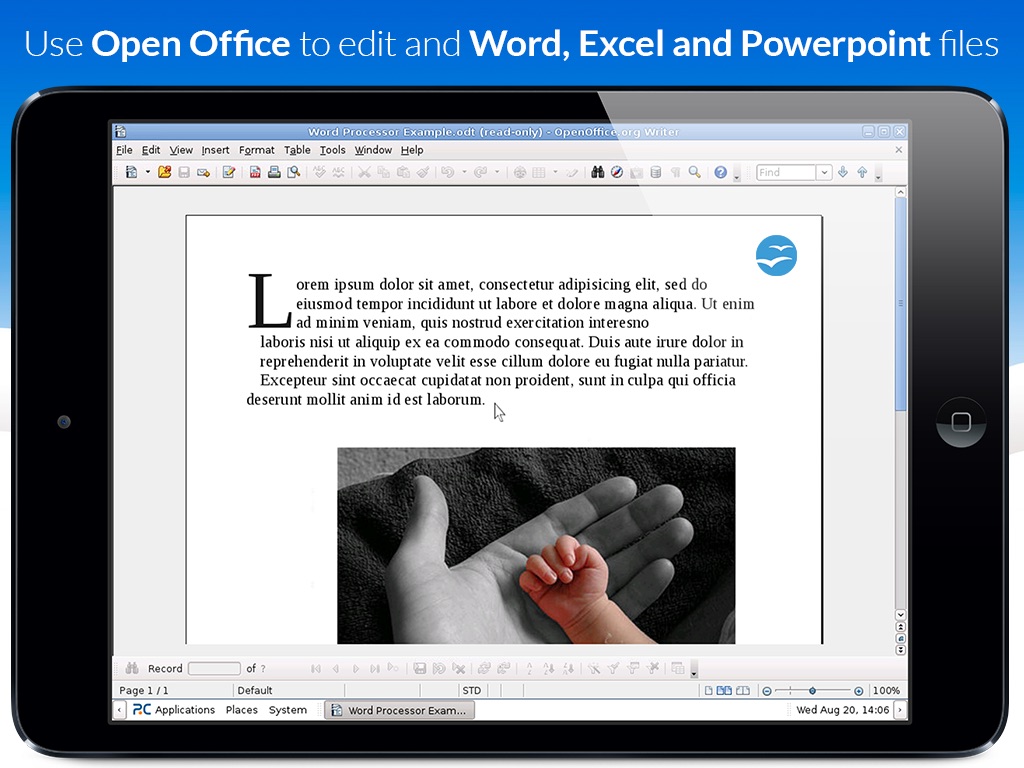Expand the New document dropdown arrow
This screenshot has height=768, width=1024.
click(x=148, y=172)
